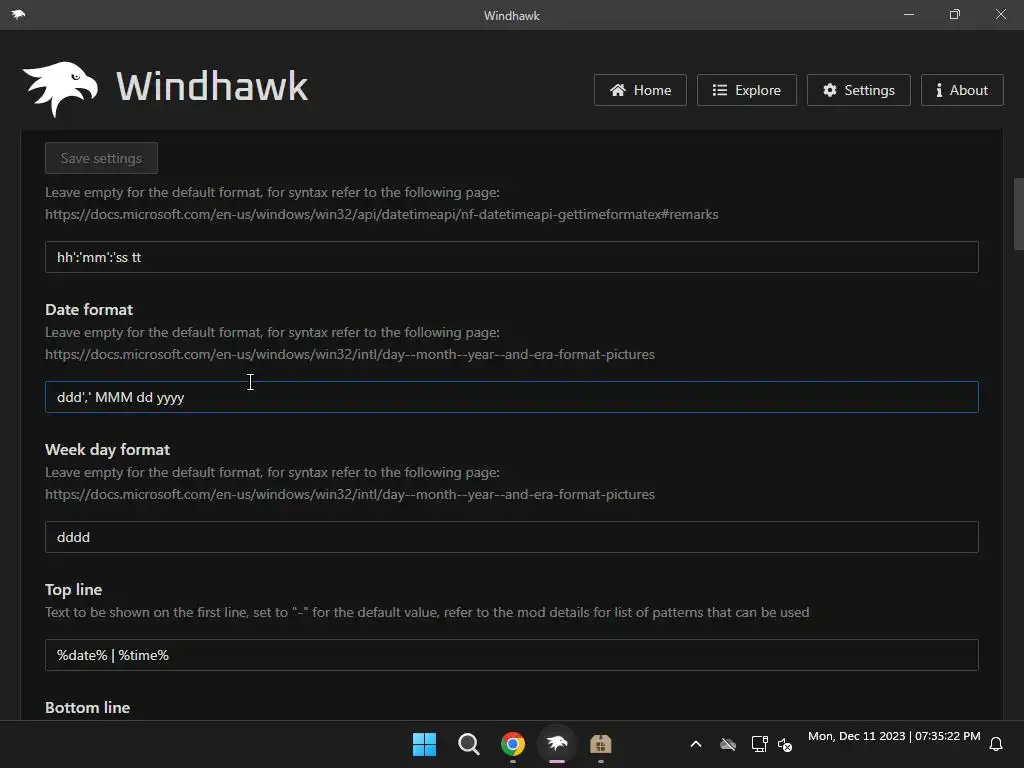This screenshot has height=768, width=1024.
Task: Minimize the Windhawk window
Action: (909, 14)
